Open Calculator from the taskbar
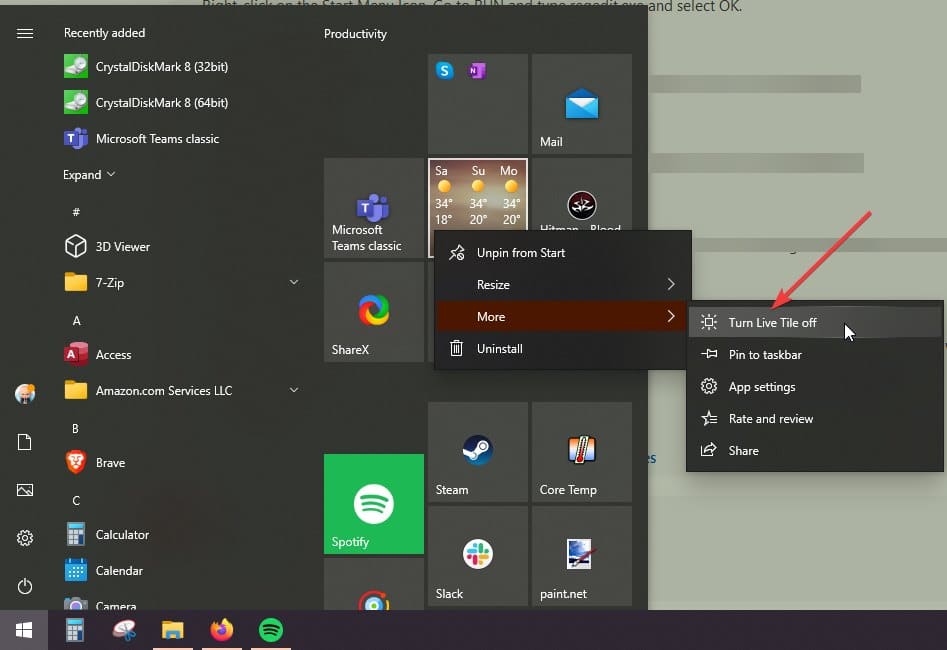This screenshot has height=650, width=947. click(74, 631)
